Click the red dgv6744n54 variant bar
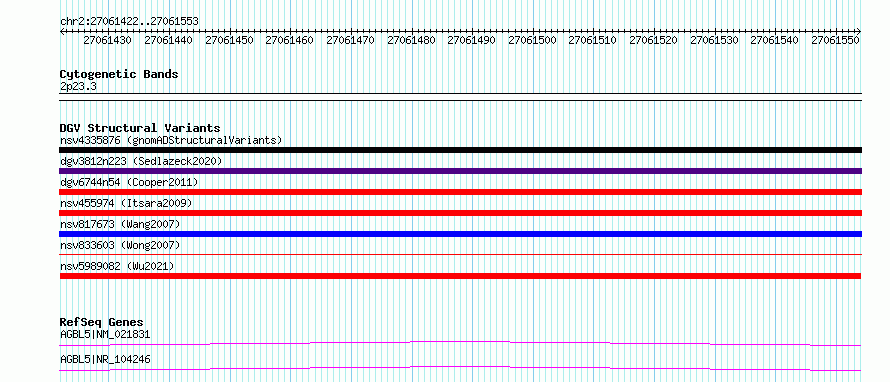890x382 pixels. tap(460, 192)
